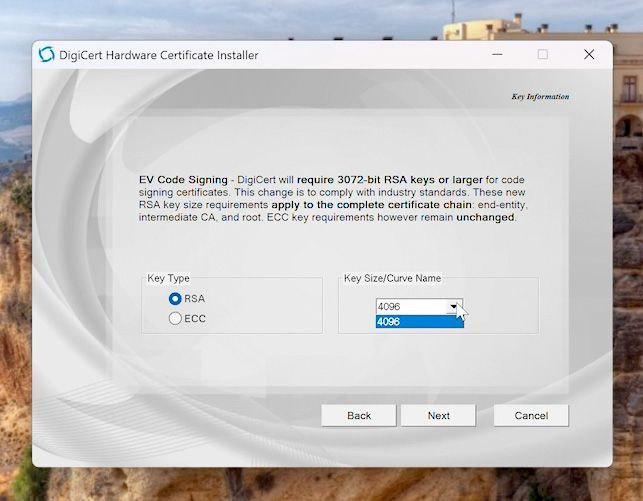The height and width of the screenshot is (501, 643).
Task: Click the DigiCert logo in title bar
Action: pyautogui.click(x=47, y=55)
